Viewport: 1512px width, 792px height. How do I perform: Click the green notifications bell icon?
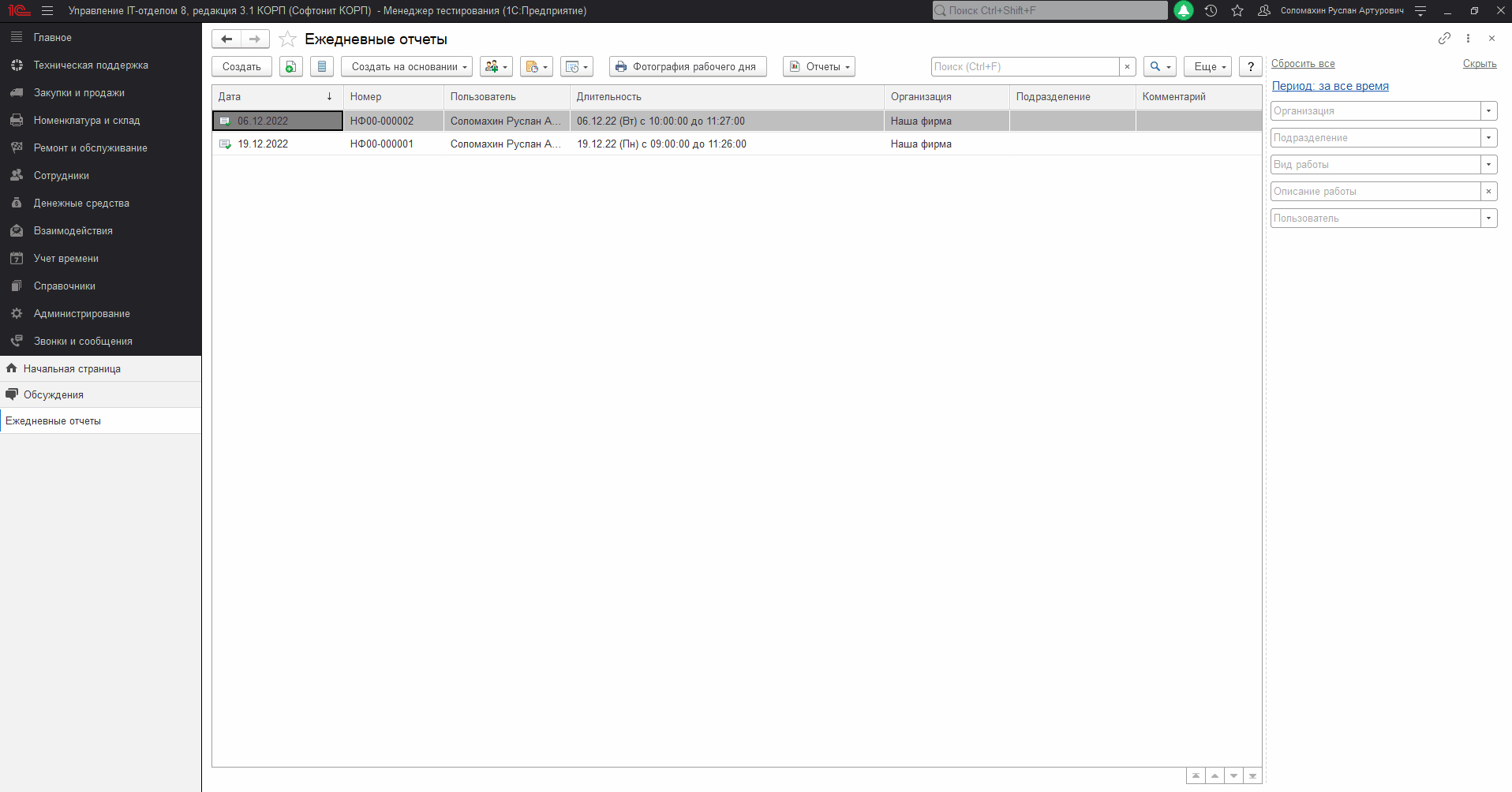pos(1184,11)
